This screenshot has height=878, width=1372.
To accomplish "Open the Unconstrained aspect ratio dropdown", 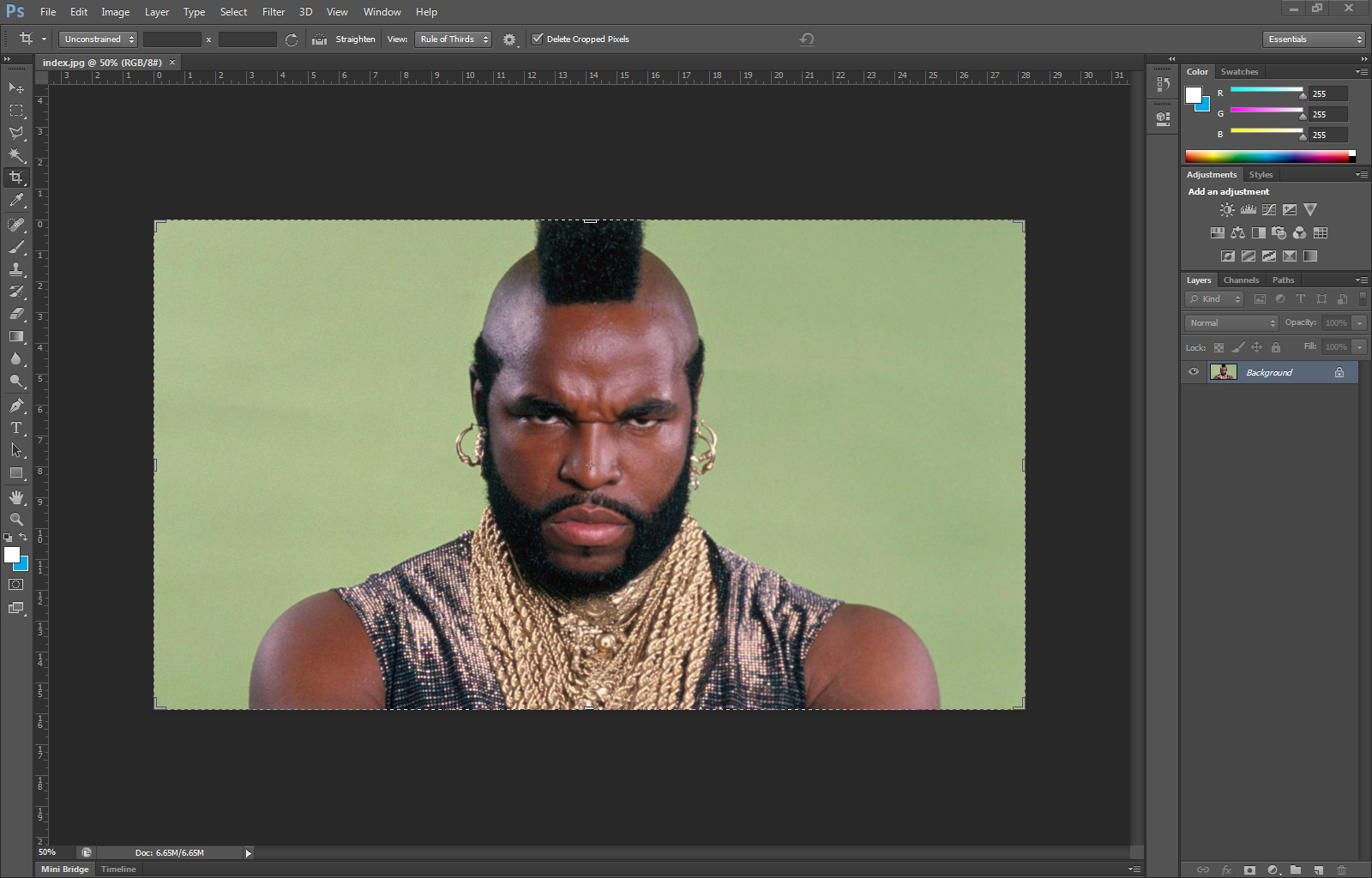I will click(x=99, y=39).
